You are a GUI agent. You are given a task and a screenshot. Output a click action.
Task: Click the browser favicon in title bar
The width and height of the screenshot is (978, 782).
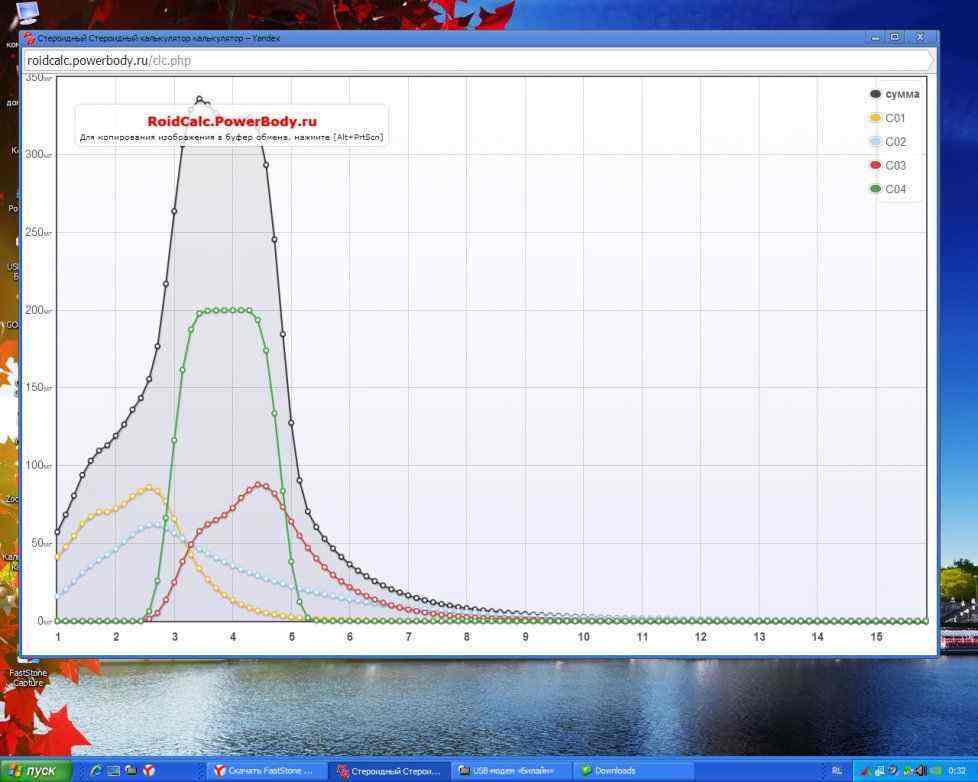tap(30, 38)
